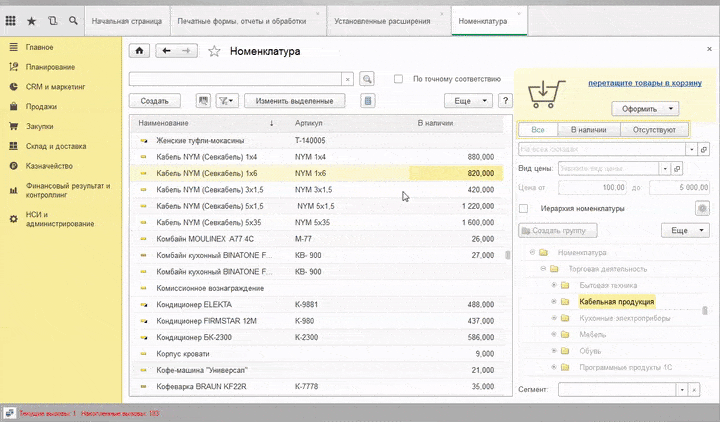Open Казначейство section in sidebar
This screenshot has height=422, width=720.
(x=49, y=166)
